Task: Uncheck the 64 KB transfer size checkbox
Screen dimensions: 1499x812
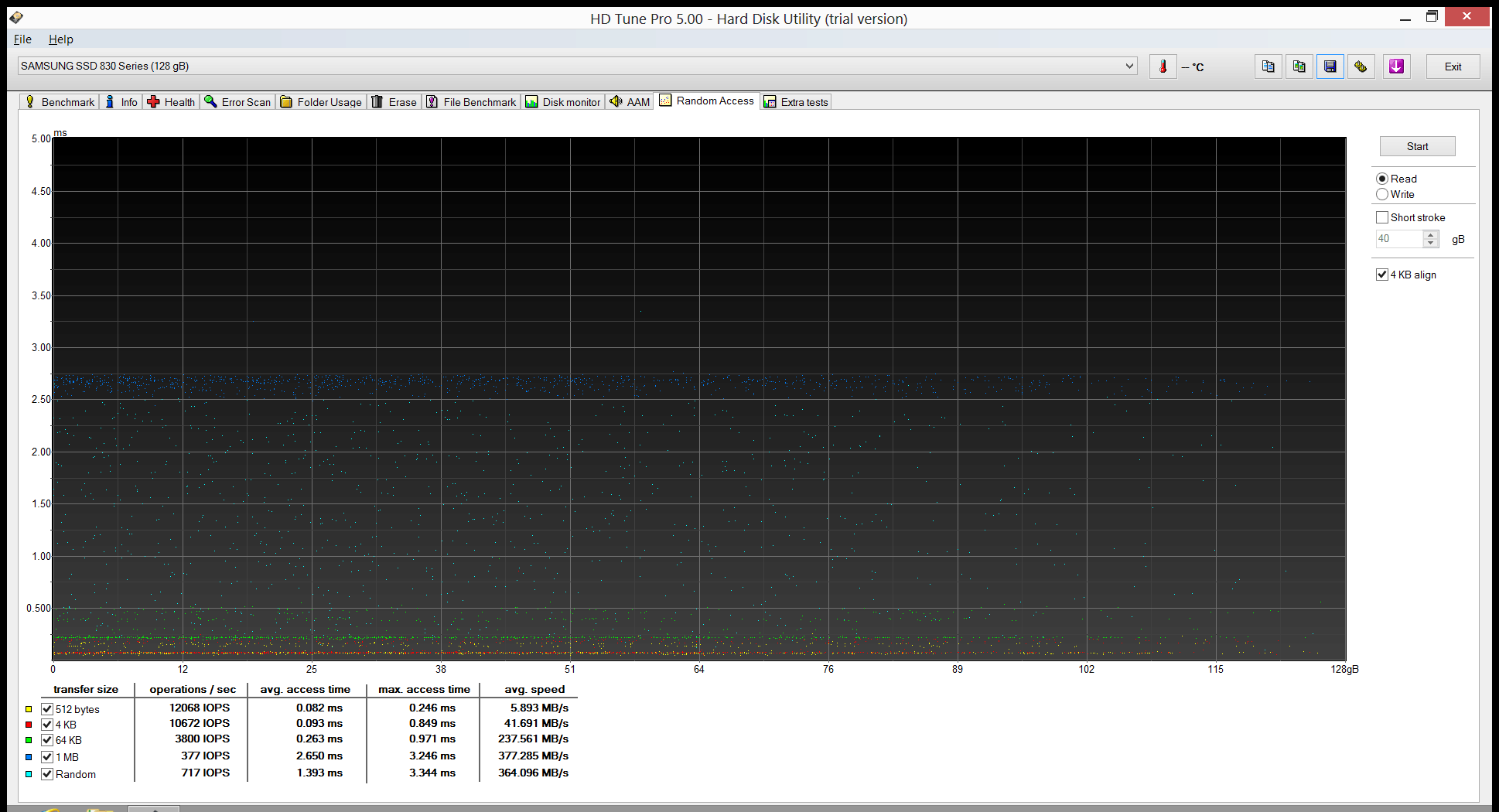Action: [x=47, y=740]
